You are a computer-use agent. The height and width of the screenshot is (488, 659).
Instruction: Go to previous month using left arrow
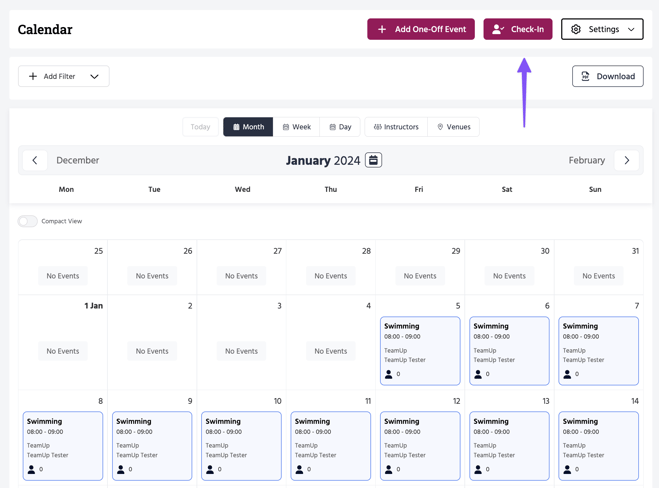35,160
